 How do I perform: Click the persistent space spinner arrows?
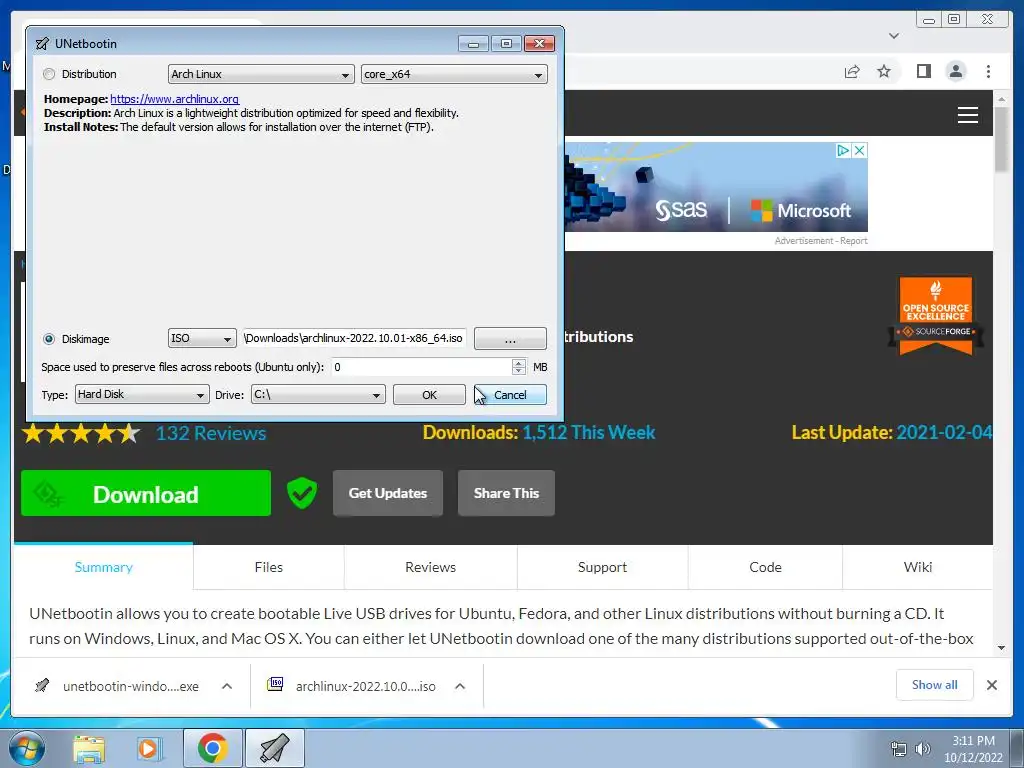[519, 367]
